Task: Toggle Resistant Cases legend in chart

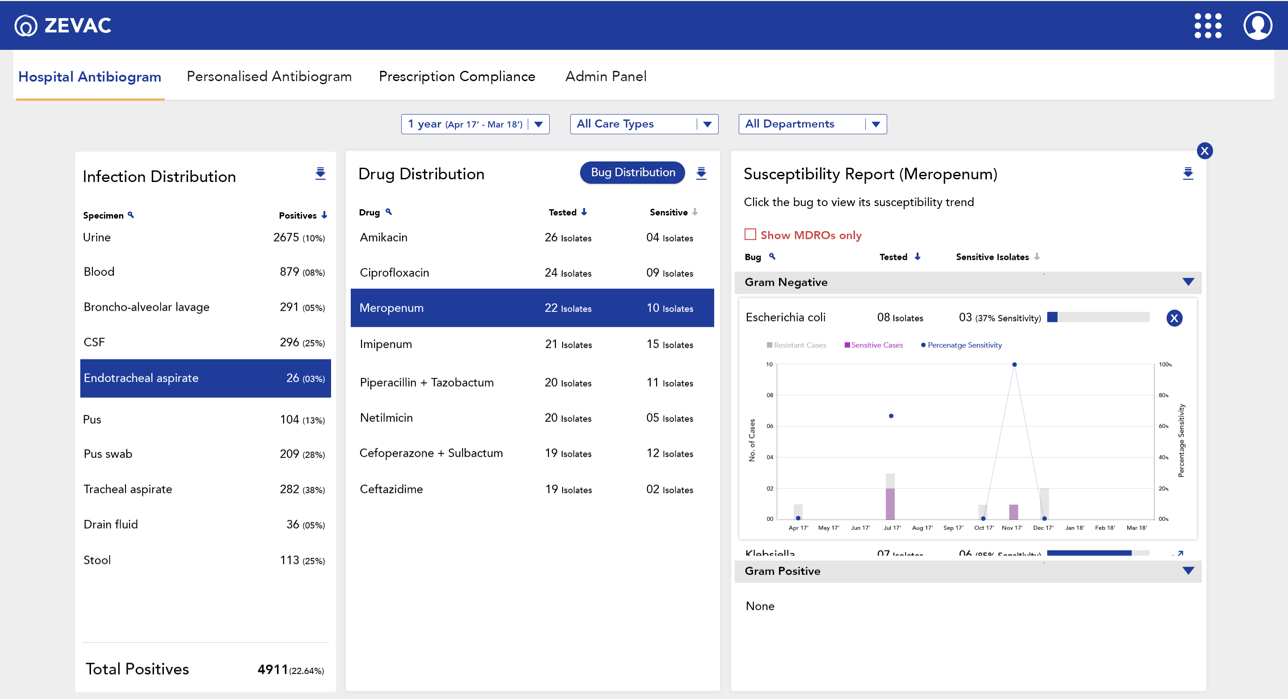Action: point(796,345)
